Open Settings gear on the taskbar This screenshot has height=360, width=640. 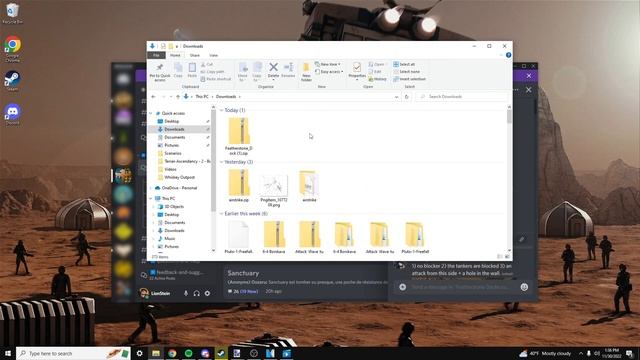tap(140, 353)
